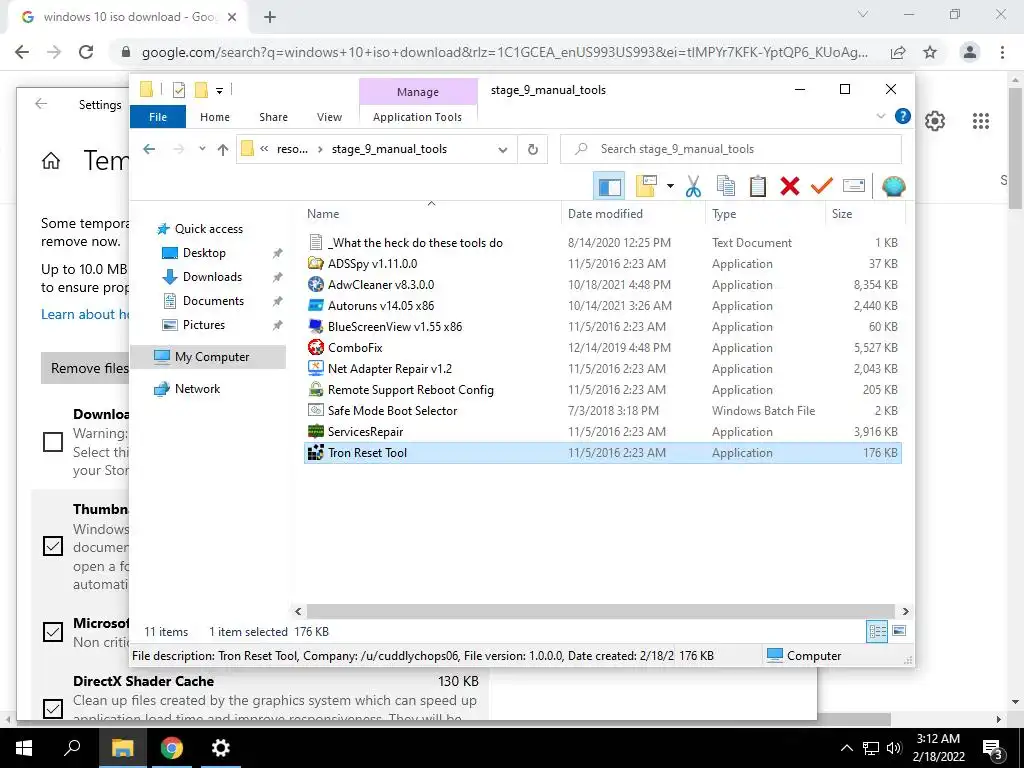Bookmark this page with the star
Image resolution: width=1024 pixels, height=768 pixels.
point(930,52)
